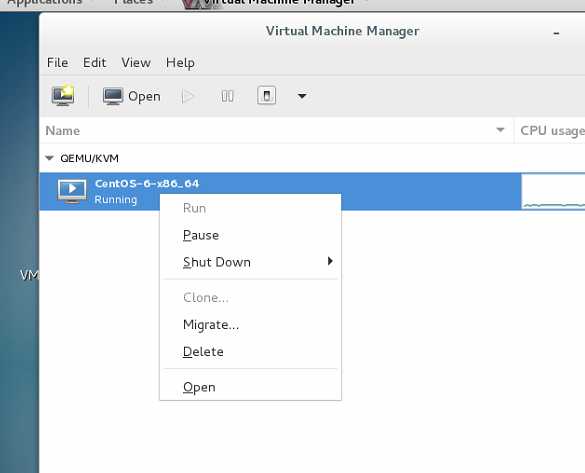585x473 pixels.
Task: Click the column sort arrow beside Name
Action: click(x=500, y=130)
